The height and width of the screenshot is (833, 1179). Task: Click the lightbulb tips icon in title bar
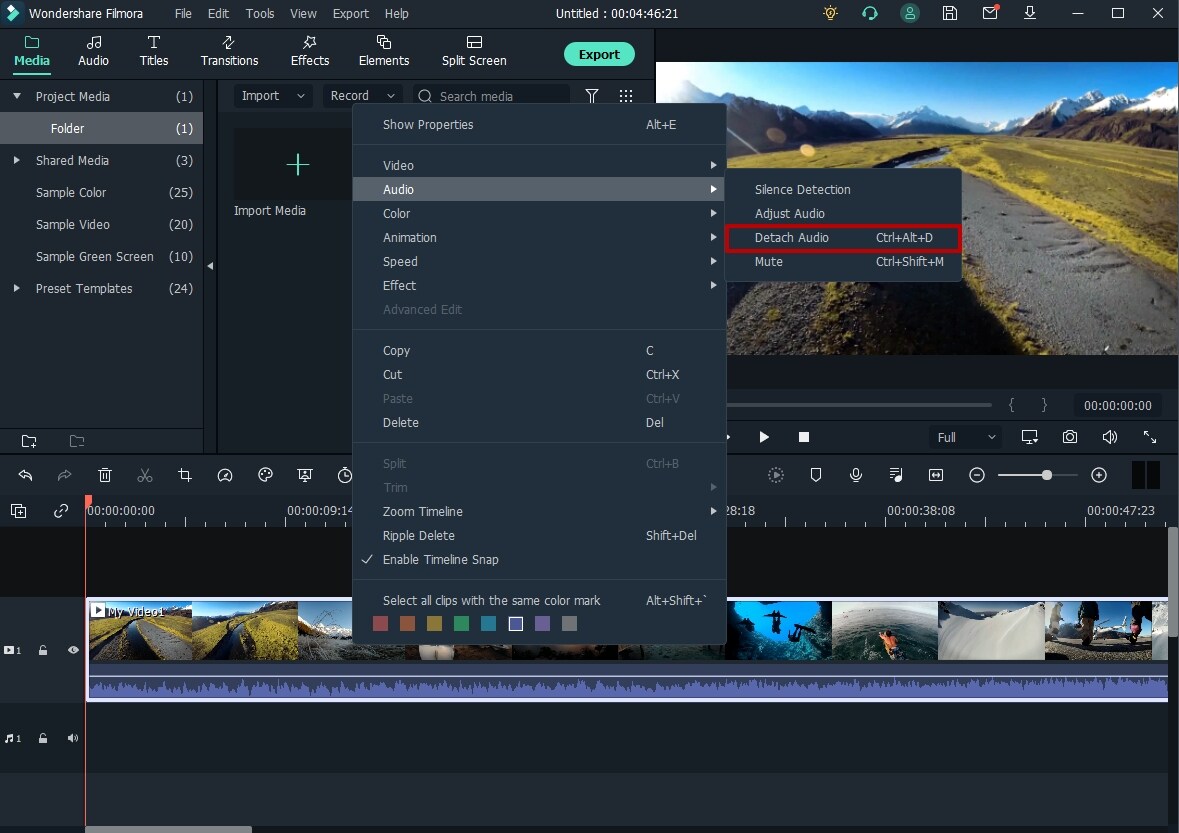pos(830,13)
